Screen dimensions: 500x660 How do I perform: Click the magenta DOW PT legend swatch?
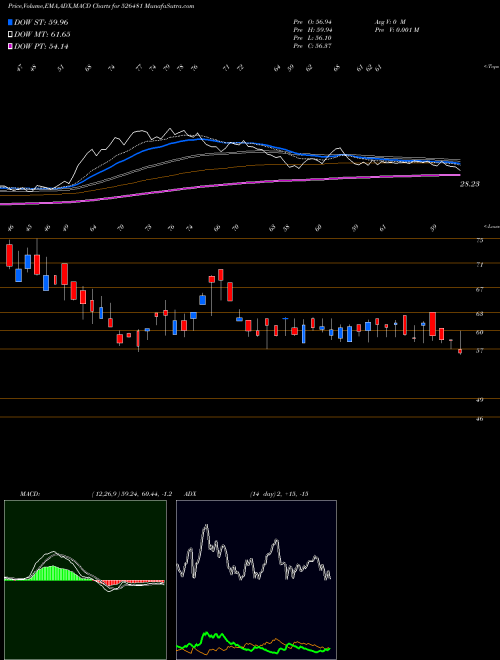pos(11,47)
